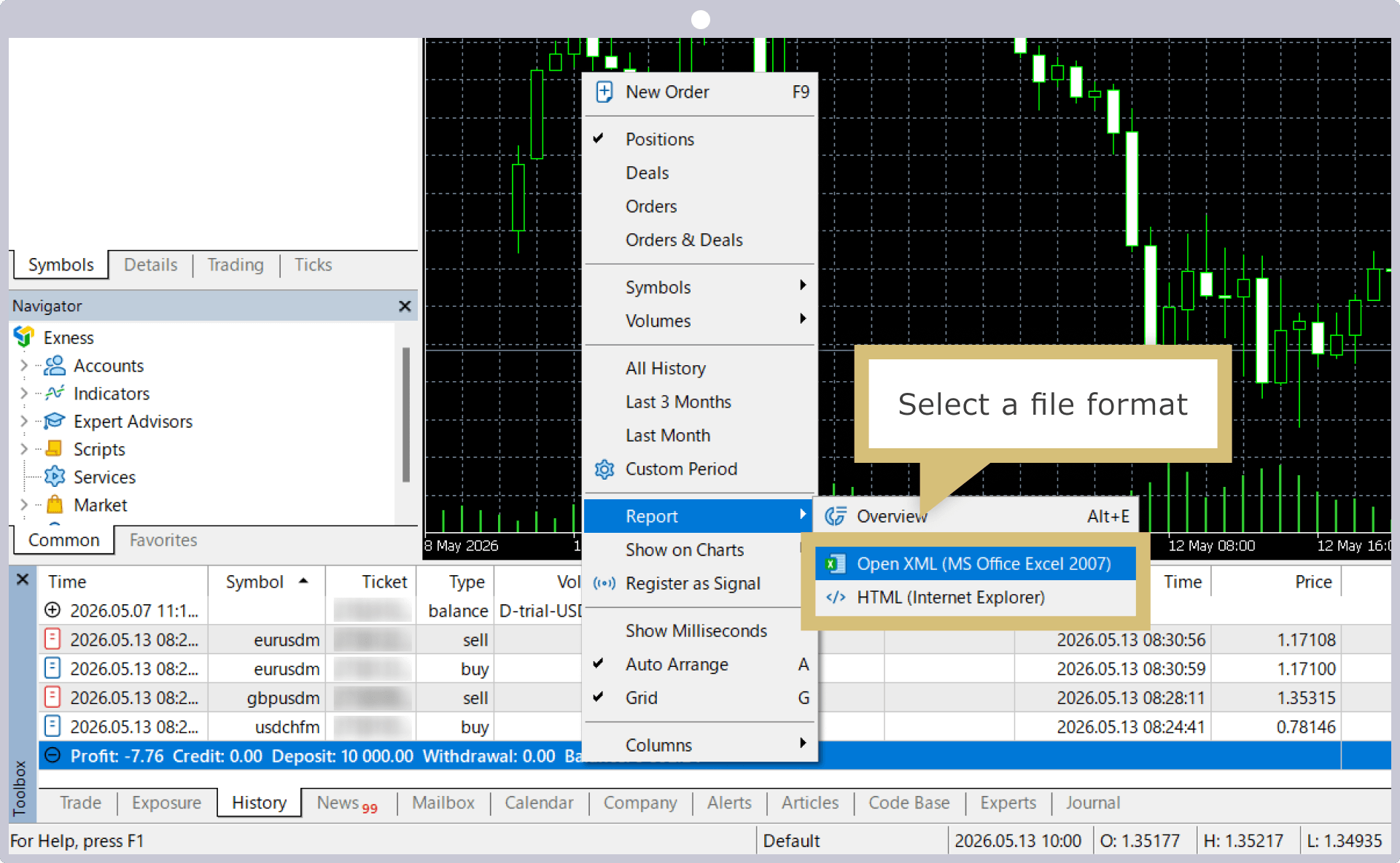1400x863 pixels.
Task: Open the Favorites tab in Navigator
Action: point(163,540)
